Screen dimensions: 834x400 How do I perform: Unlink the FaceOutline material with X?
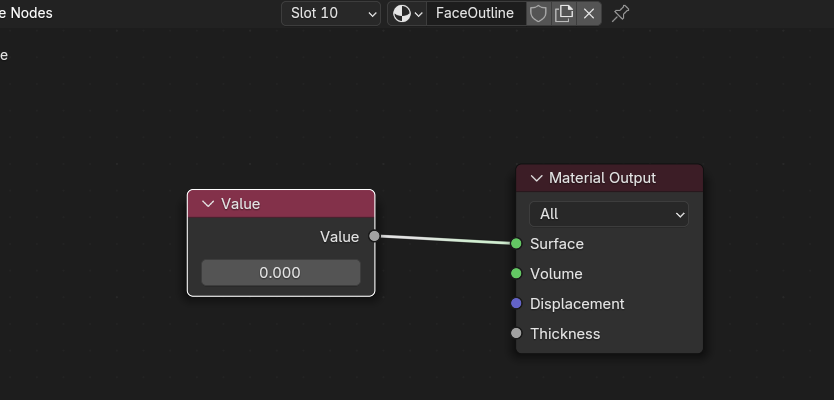pos(589,13)
